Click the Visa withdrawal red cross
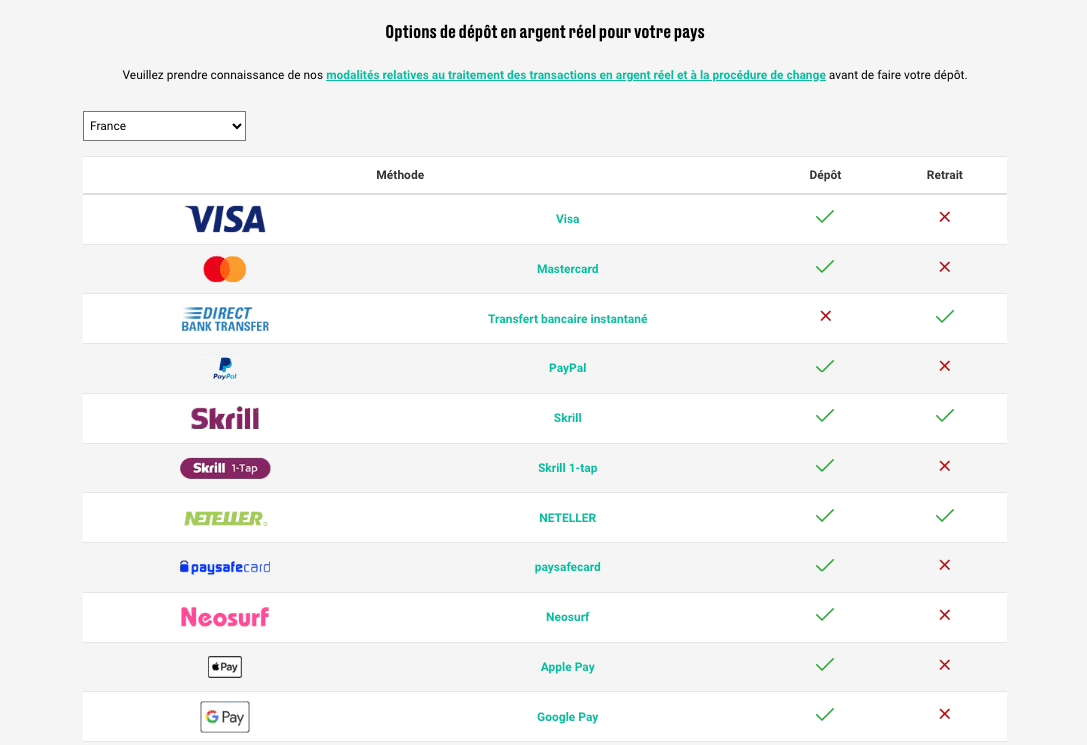 pos(944,217)
